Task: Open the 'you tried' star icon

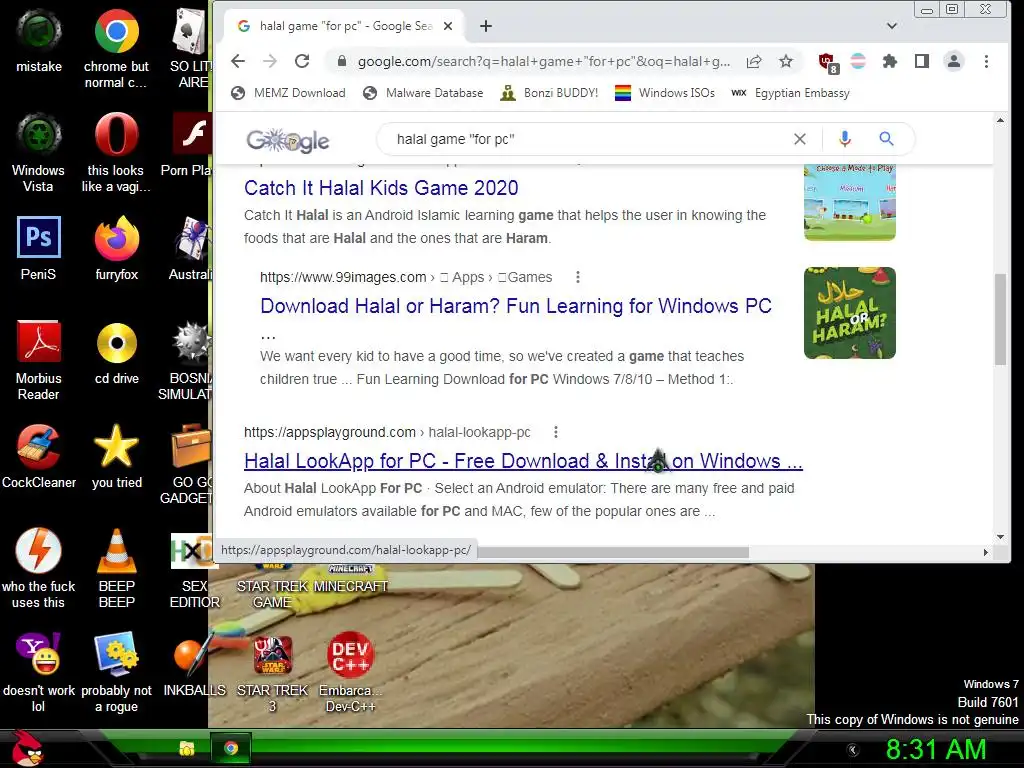Action: 116,456
